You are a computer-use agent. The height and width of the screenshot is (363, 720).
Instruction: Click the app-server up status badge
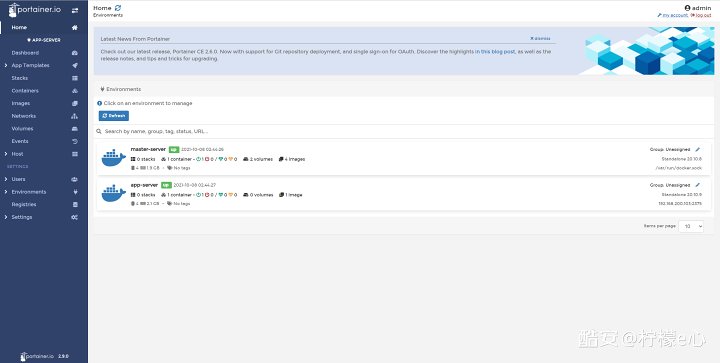[x=166, y=185]
